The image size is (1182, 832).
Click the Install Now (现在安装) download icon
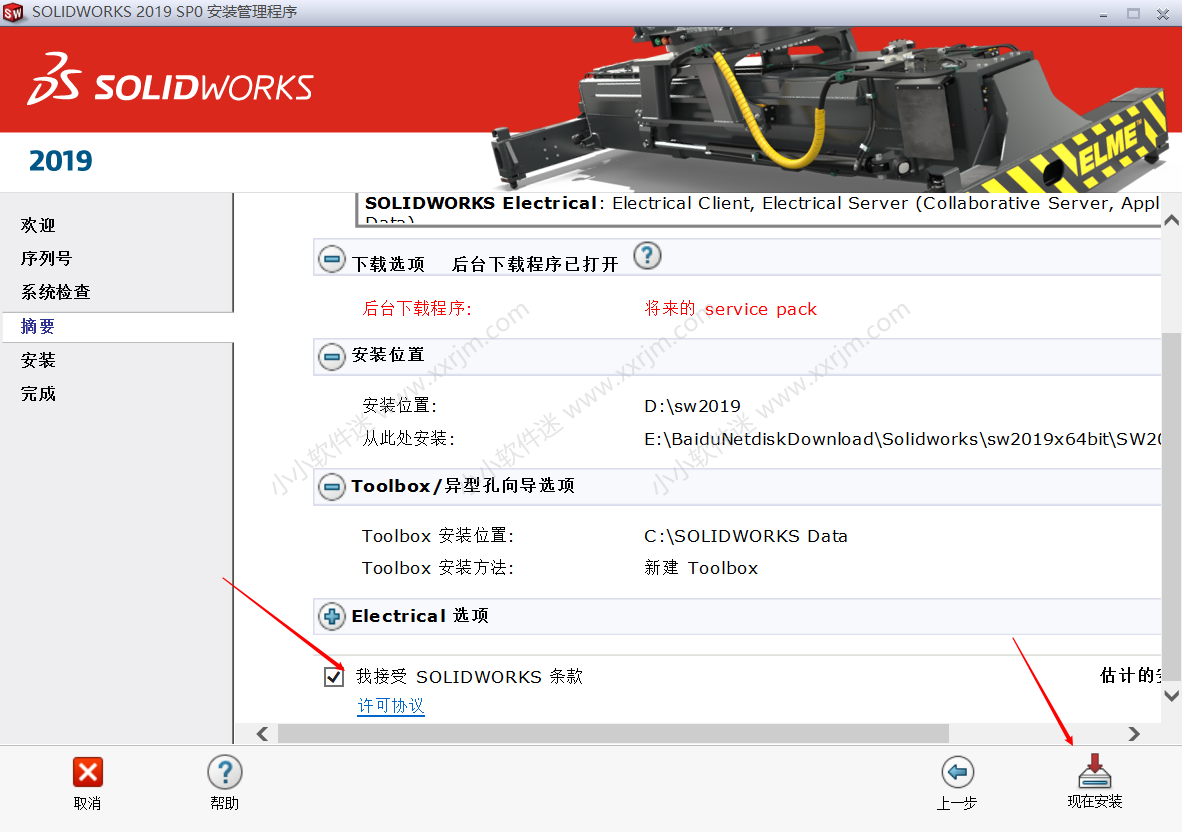1095,771
